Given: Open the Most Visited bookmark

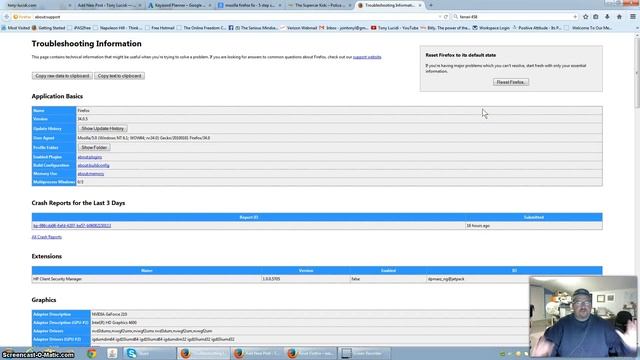Looking at the screenshot, I should (16, 28).
